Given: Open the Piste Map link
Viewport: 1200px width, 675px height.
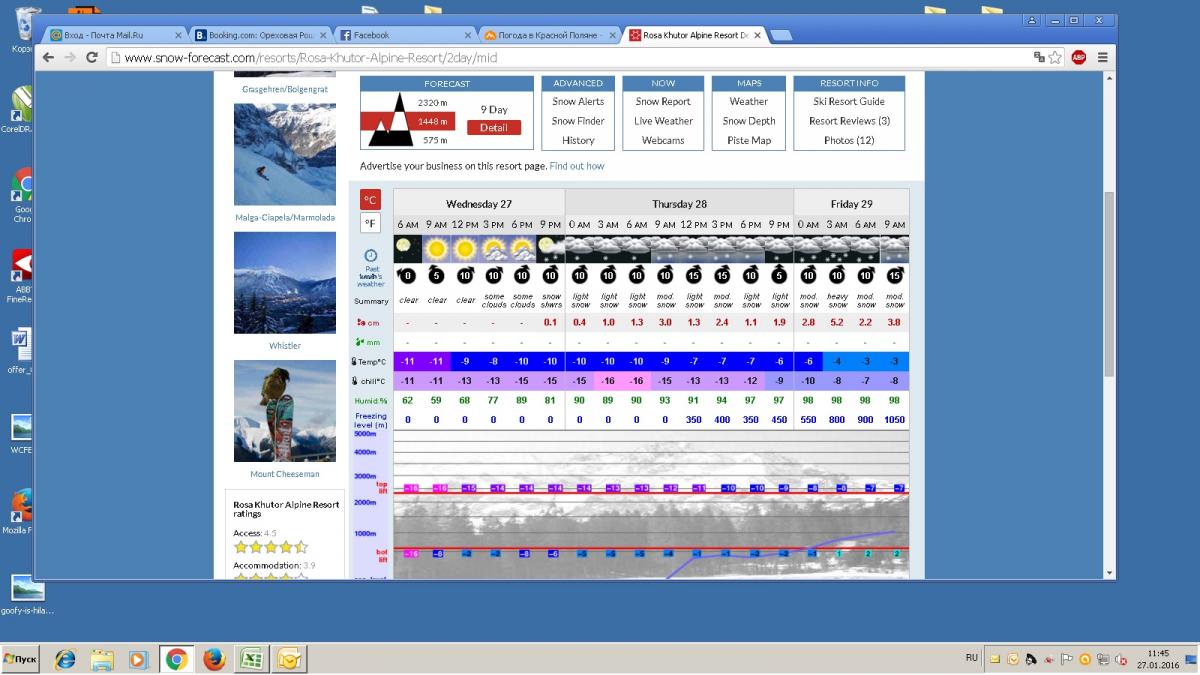Looking at the screenshot, I should (x=749, y=140).
